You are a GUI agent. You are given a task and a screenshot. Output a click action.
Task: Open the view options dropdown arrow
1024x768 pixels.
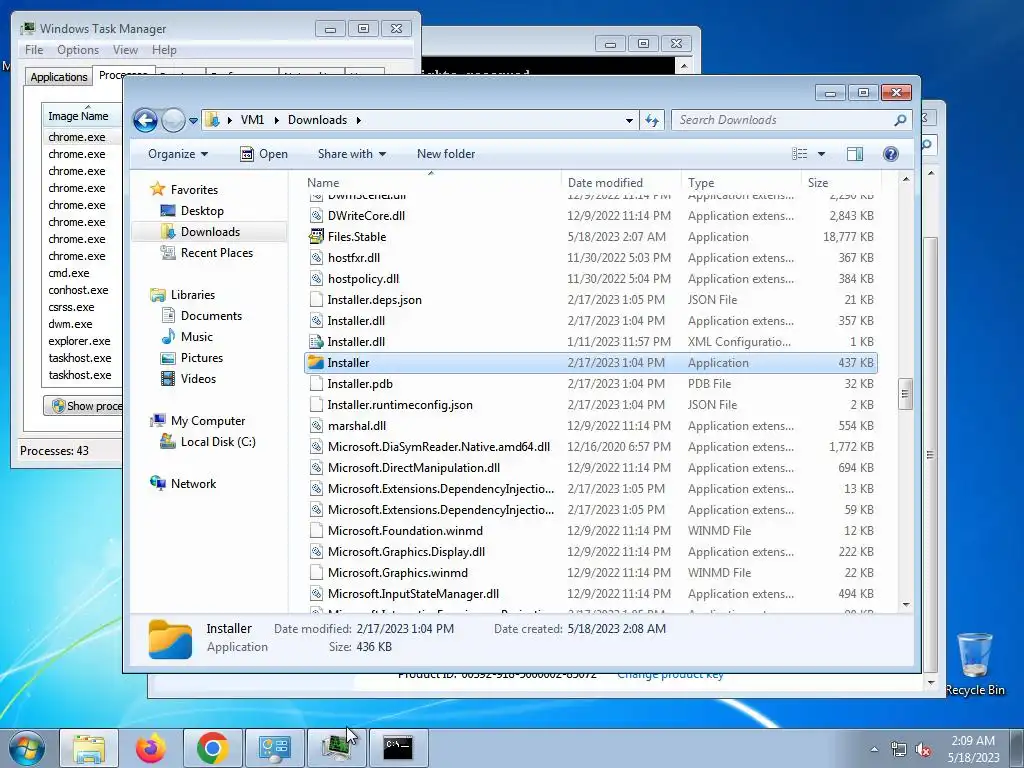tap(822, 154)
